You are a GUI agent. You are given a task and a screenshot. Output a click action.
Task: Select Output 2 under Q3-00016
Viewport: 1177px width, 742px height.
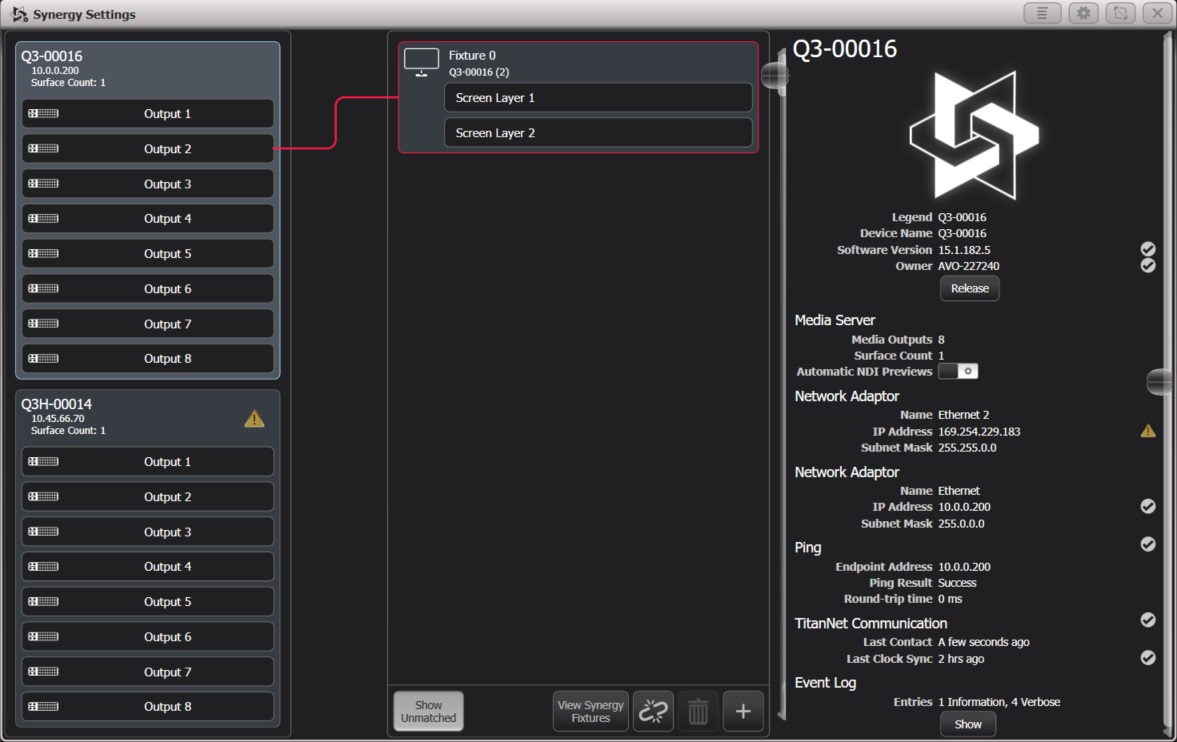pos(147,148)
